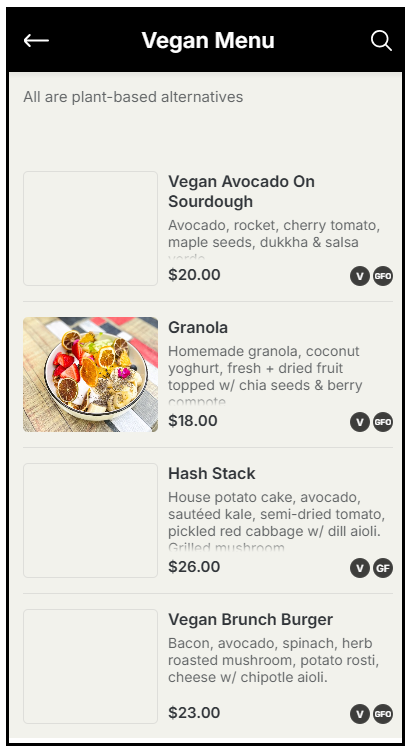Open search with magnifier icon

[x=381, y=41]
